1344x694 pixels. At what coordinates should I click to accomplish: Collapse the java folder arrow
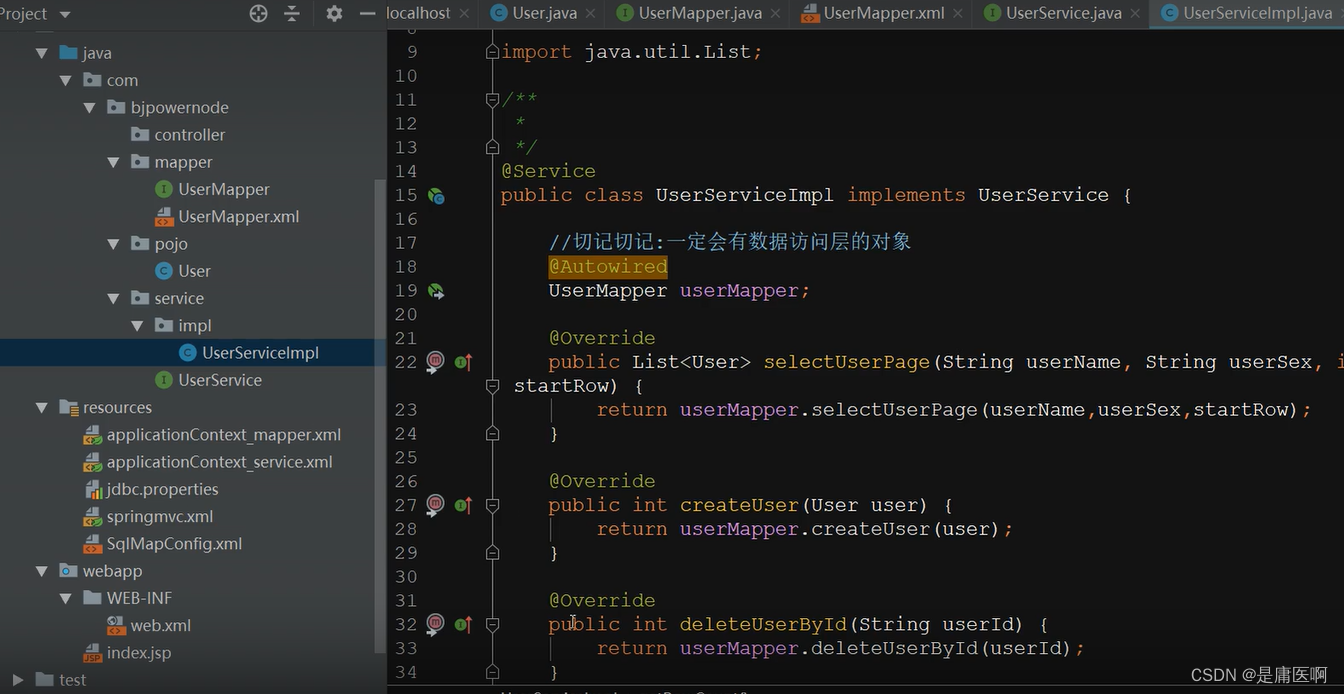42,53
